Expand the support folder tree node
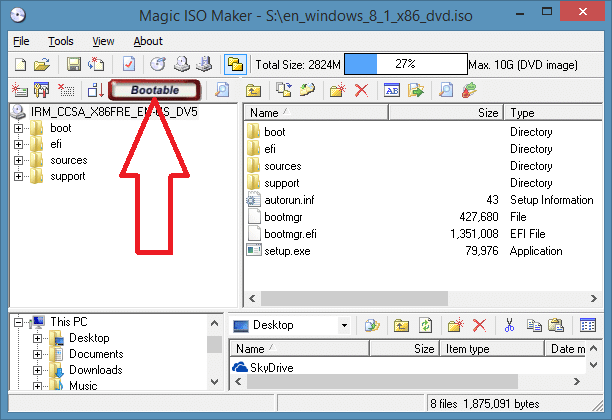Screen dimensions: 612x420 [18, 176]
